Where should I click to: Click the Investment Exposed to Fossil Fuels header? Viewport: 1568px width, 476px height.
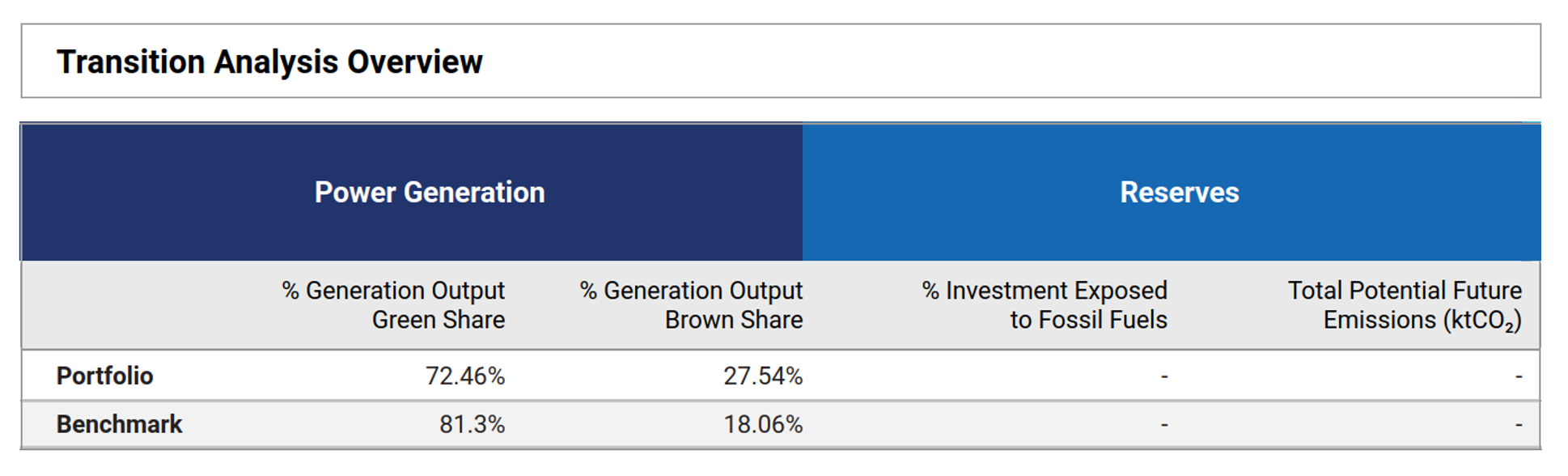click(x=1045, y=305)
